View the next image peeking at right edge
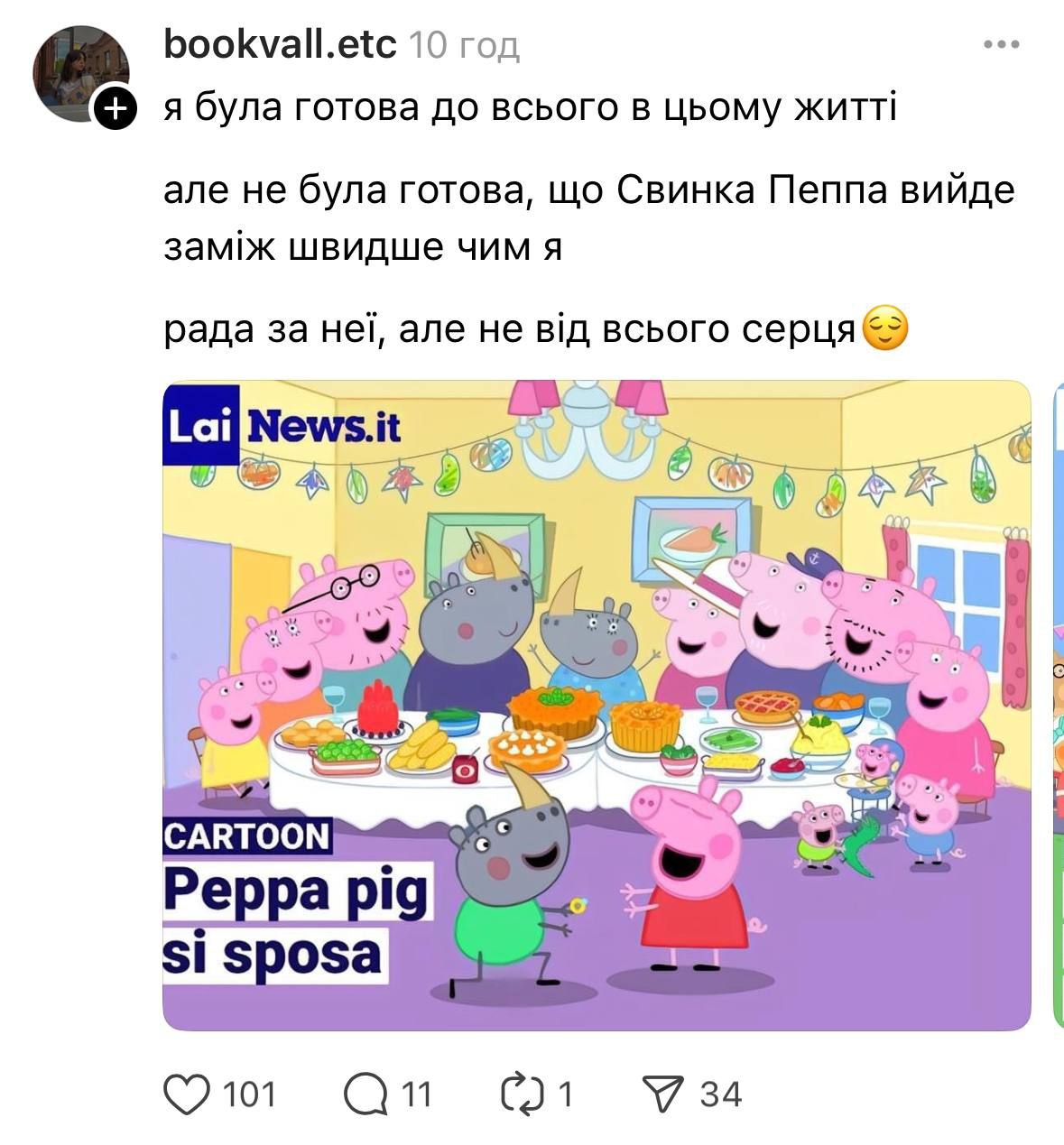 coord(1059,706)
